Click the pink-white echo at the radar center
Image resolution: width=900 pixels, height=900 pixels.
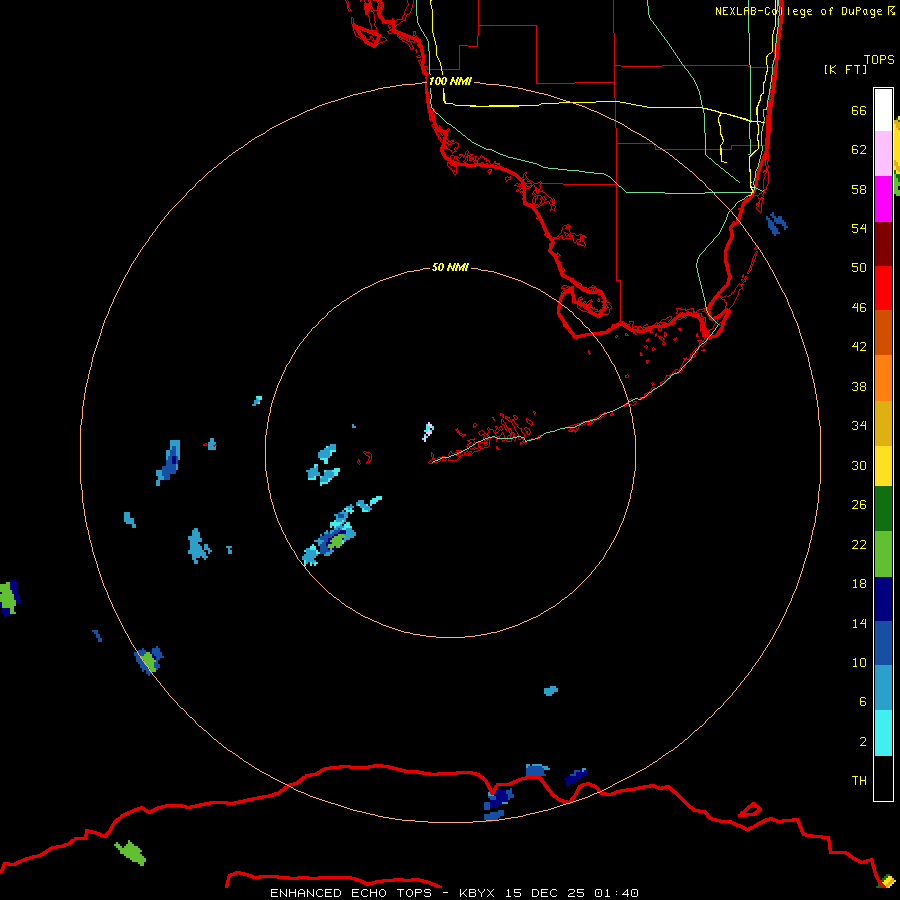click(x=428, y=432)
